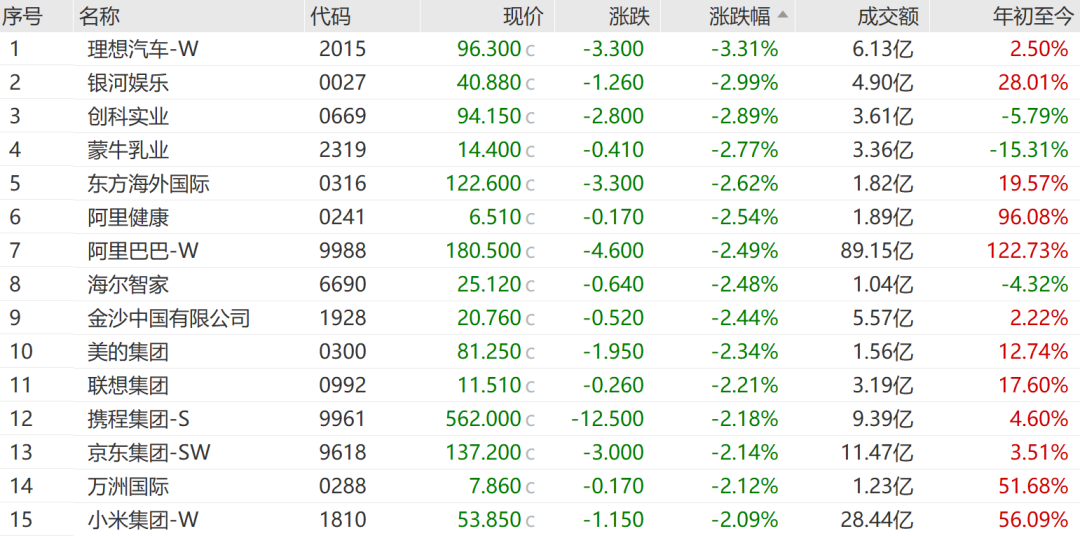Click 携程集团-S in the list
This screenshot has height=536, width=1080.
[141, 419]
